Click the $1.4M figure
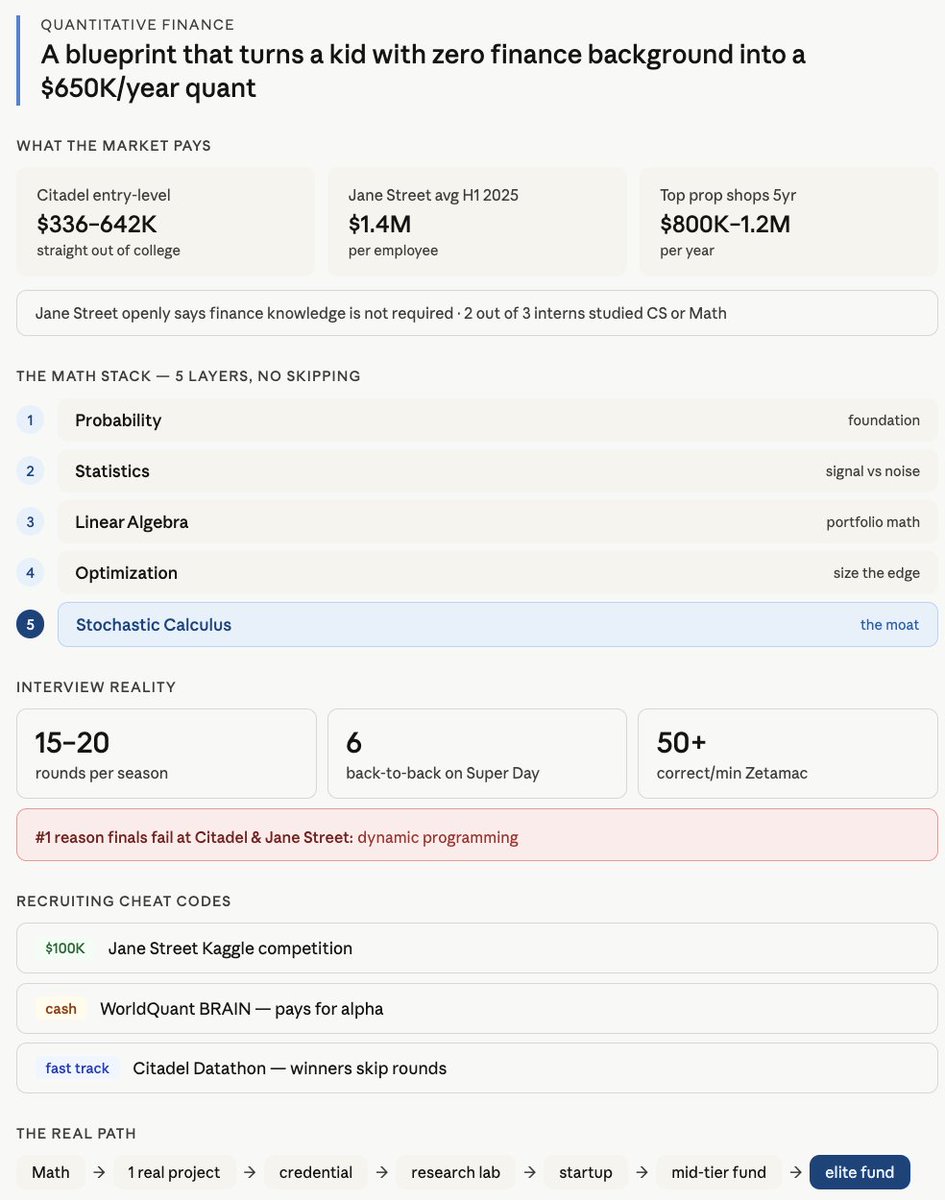945x1200 pixels. click(380, 224)
